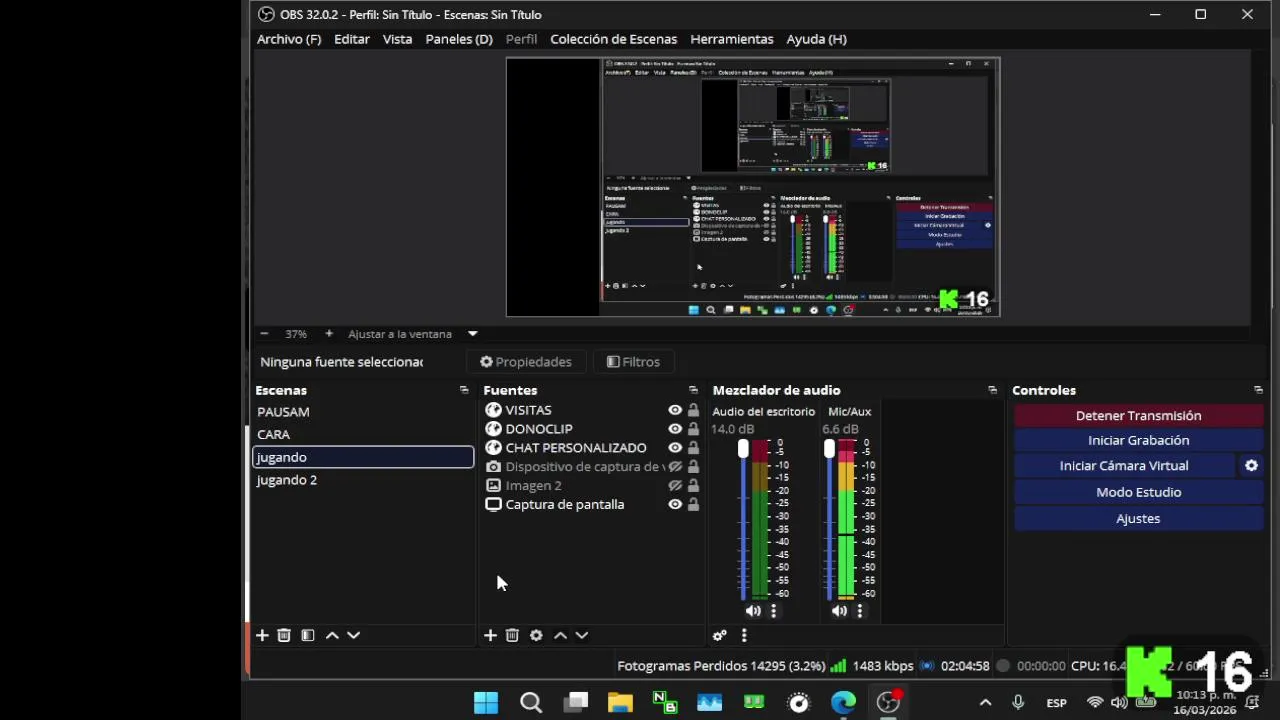This screenshot has width=1280, height=720.
Task: Move scene up in Escenas list
Action: pyautogui.click(x=332, y=635)
